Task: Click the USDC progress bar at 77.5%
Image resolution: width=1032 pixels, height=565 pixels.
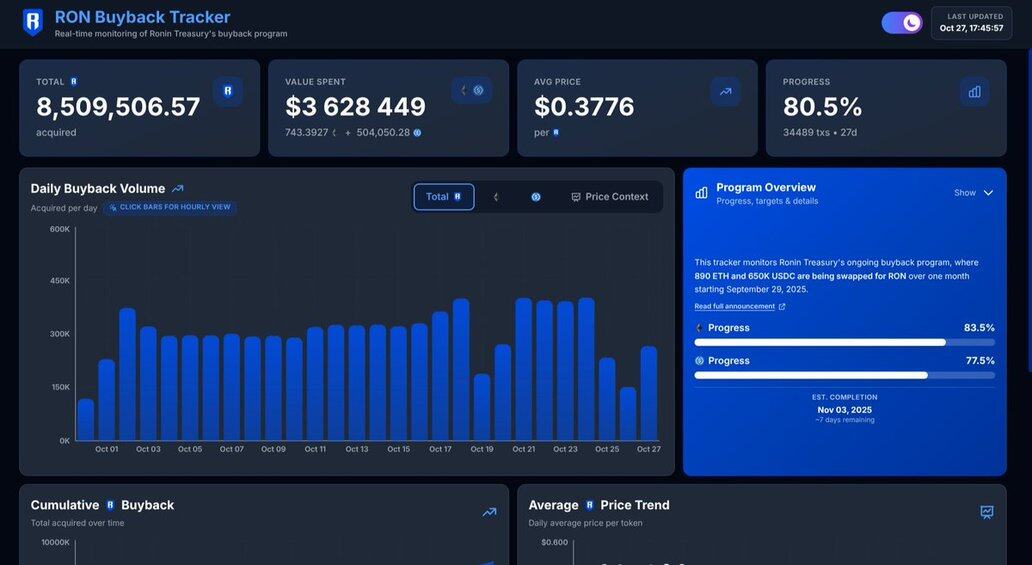Action: (844, 375)
